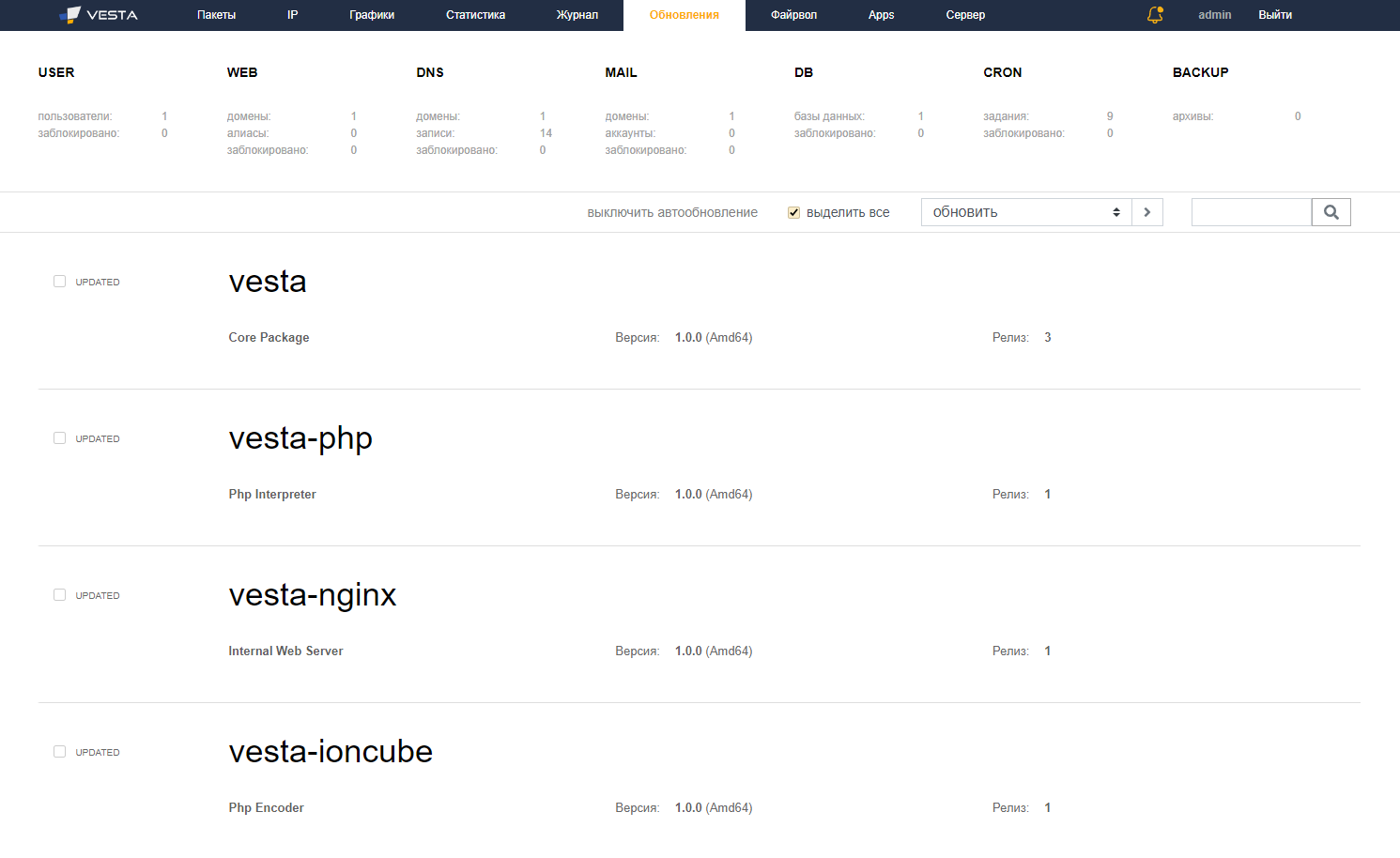The width and height of the screenshot is (1400, 858).
Task: Open the IP section
Action: 292,15
